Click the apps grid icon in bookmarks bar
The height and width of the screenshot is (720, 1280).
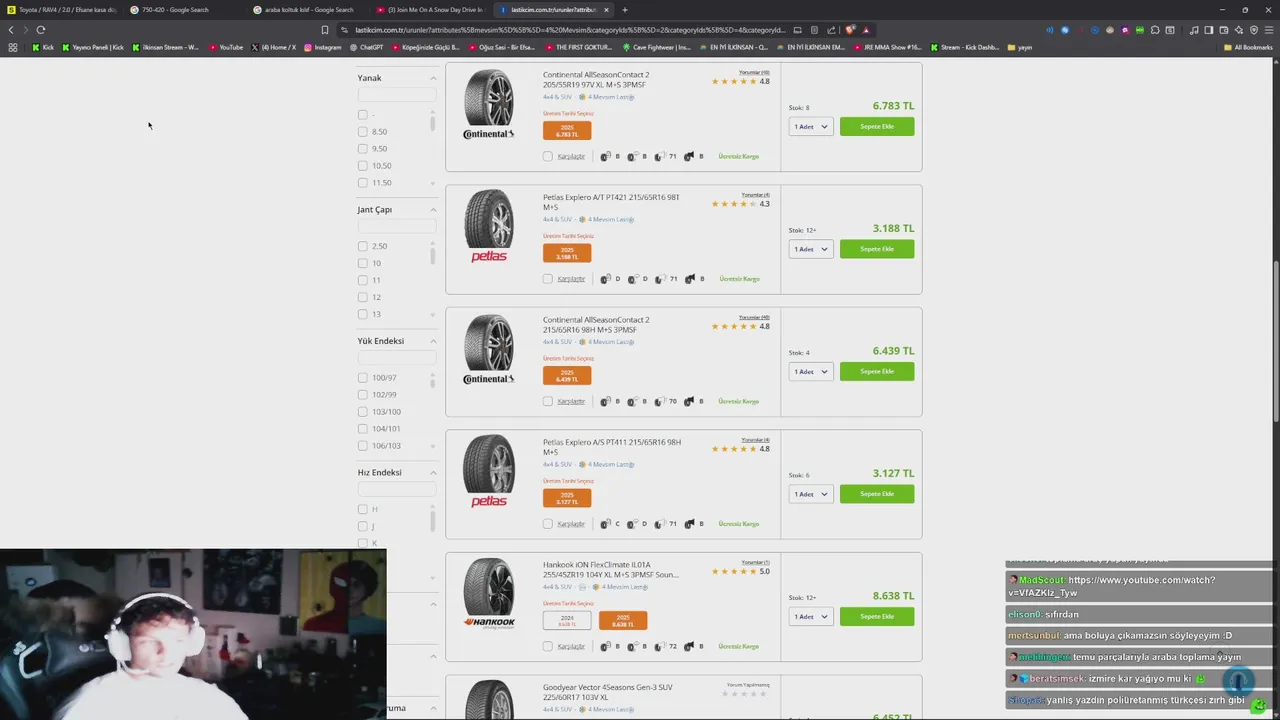click(x=12, y=47)
